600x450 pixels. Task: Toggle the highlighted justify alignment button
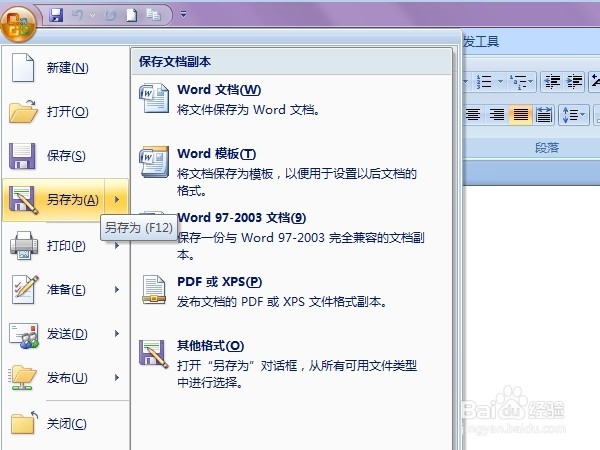[520, 114]
